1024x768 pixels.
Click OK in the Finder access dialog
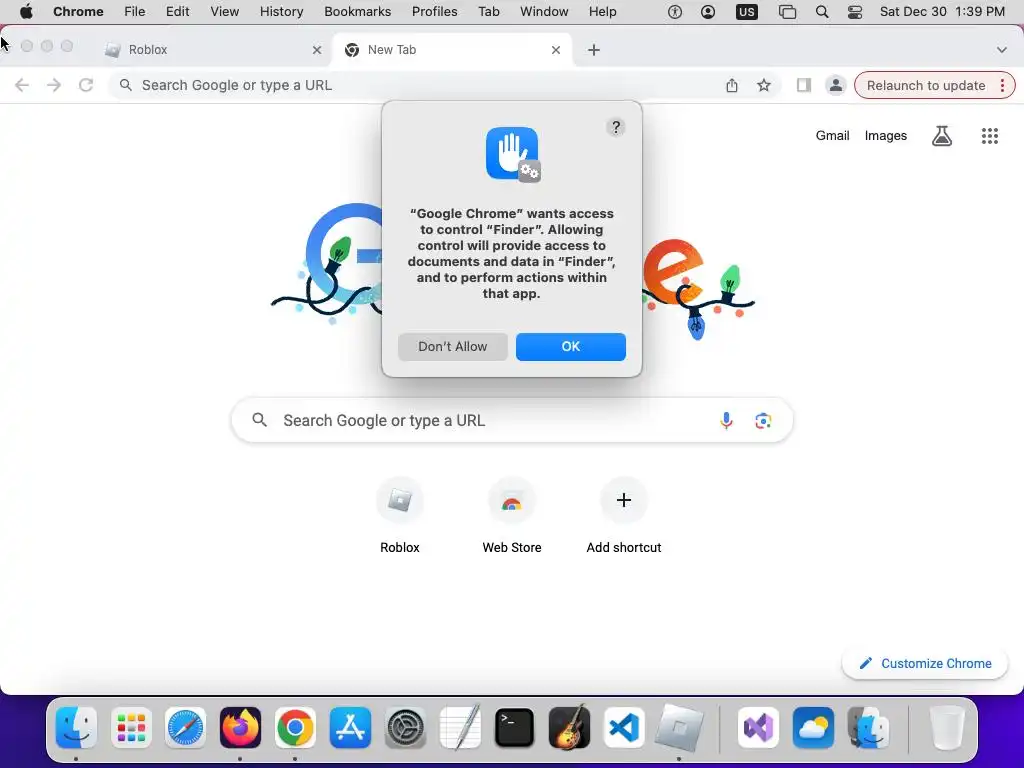570,347
